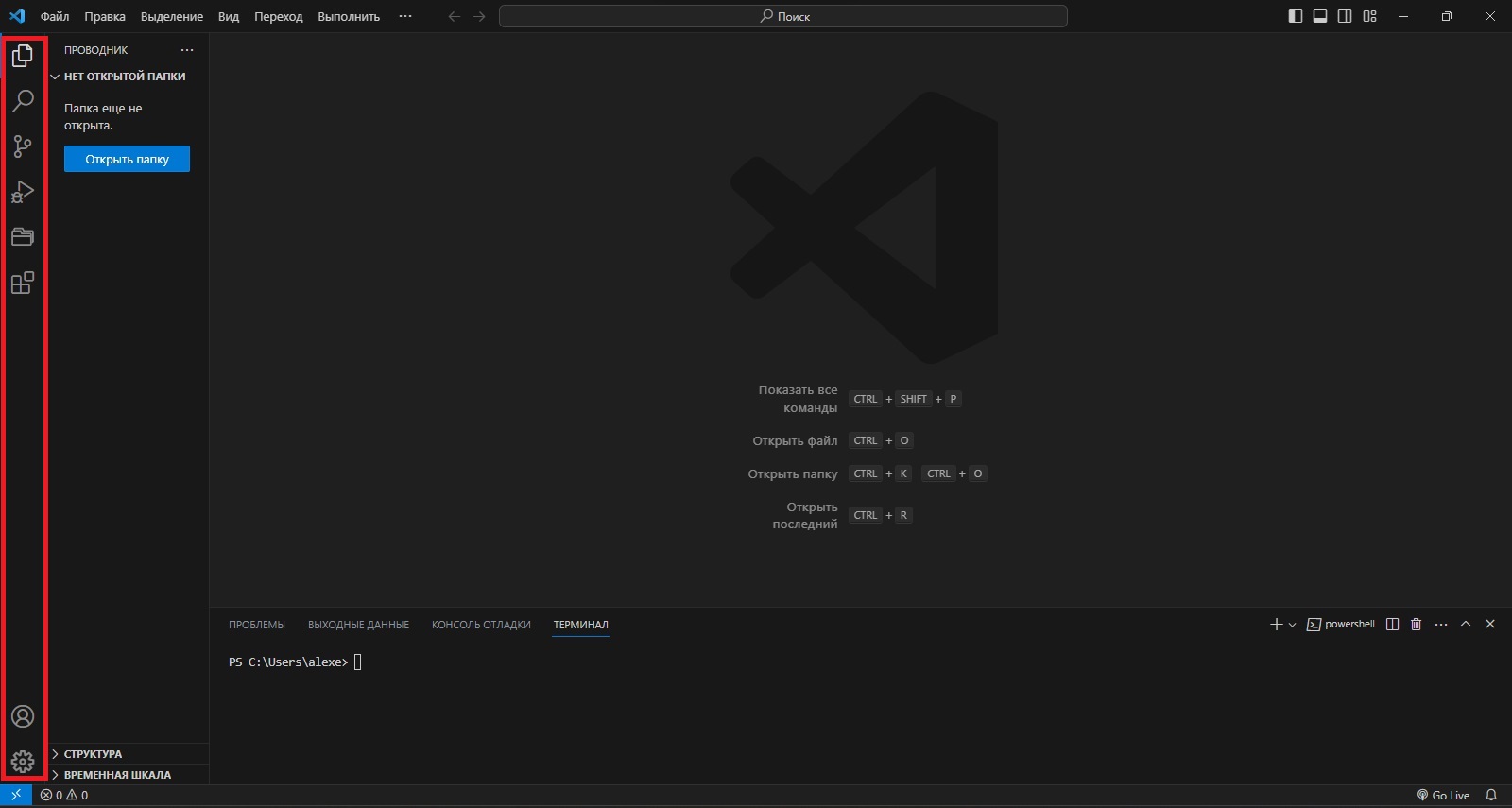Switch to the КОНСОЛЬ ОТЛАДКИ tab

coord(481,625)
